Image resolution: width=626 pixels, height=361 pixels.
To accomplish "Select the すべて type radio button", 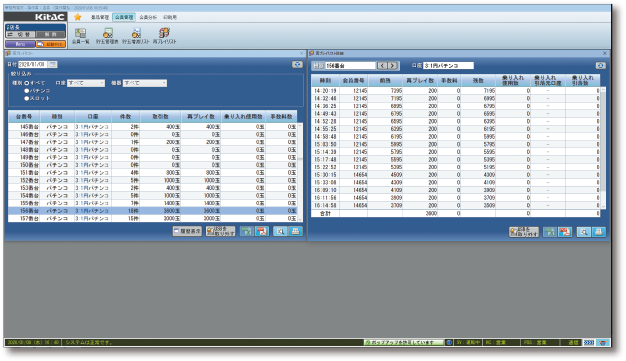I will coord(27,83).
